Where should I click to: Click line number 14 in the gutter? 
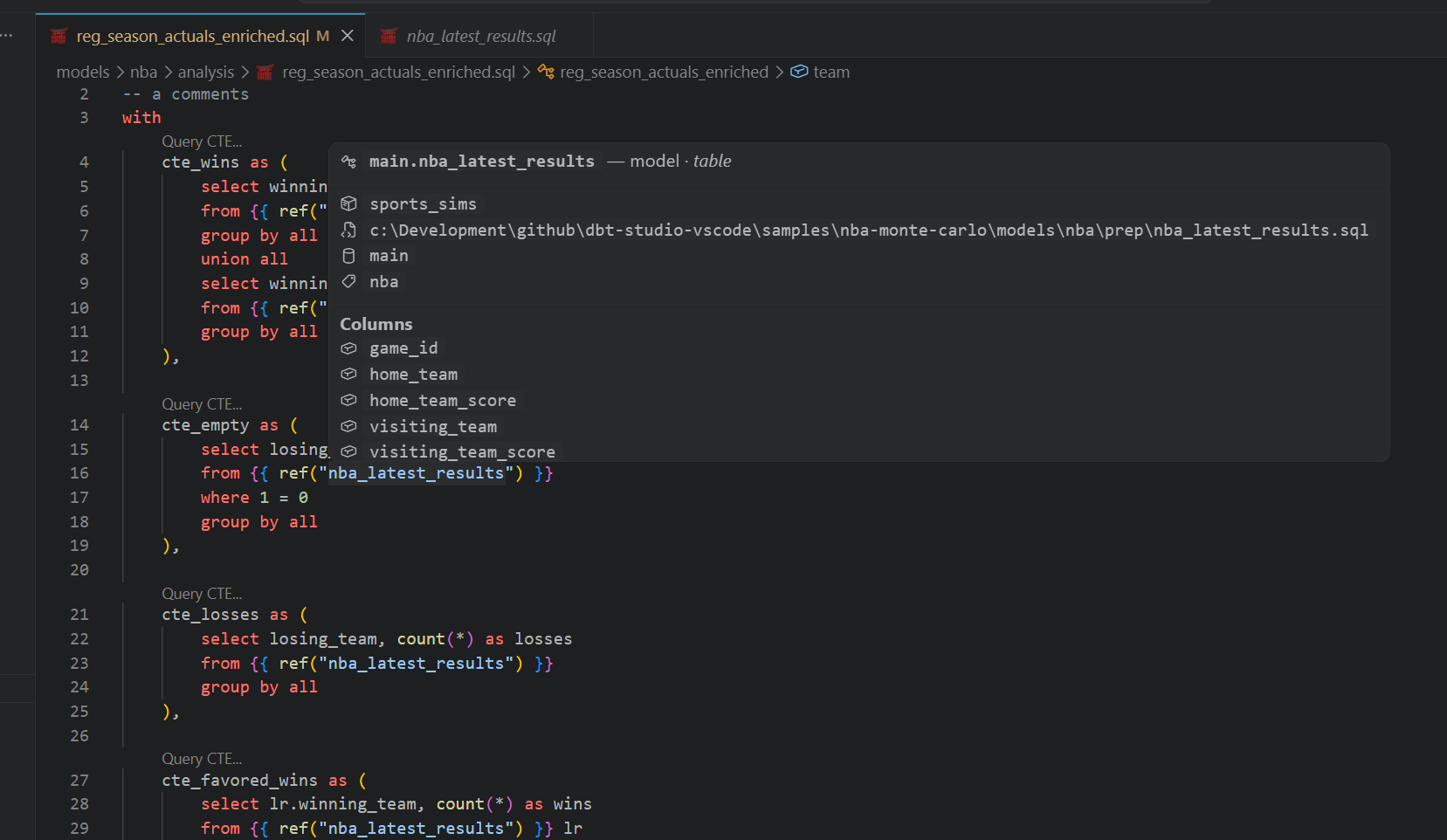(x=79, y=425)
